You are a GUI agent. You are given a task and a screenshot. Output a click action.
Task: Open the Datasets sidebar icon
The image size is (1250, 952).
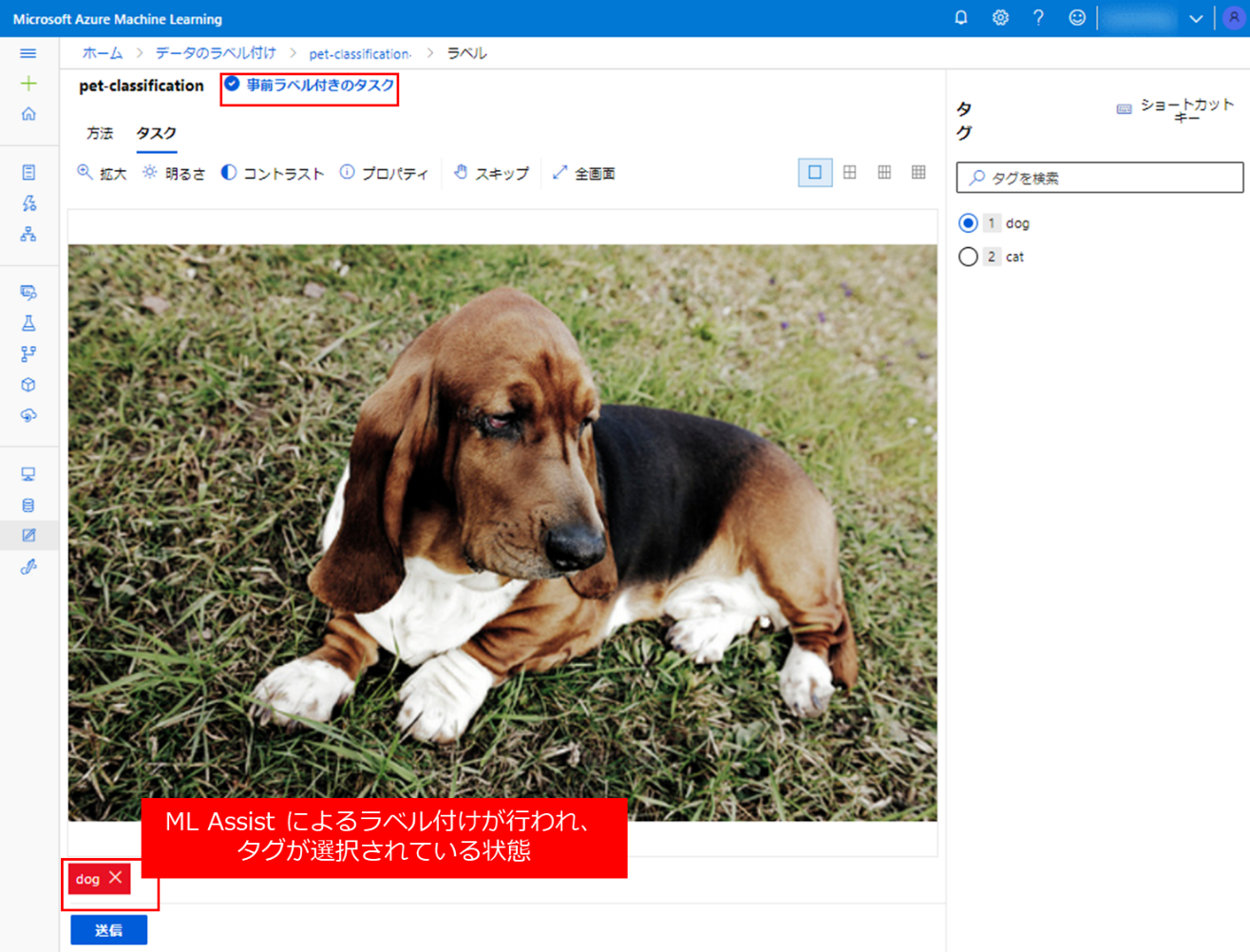pos(28,293)
